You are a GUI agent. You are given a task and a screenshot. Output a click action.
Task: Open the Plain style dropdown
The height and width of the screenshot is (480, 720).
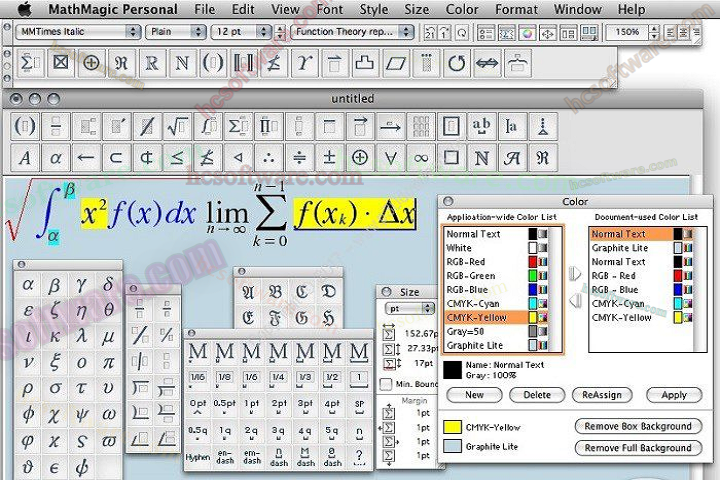(176, 32)
